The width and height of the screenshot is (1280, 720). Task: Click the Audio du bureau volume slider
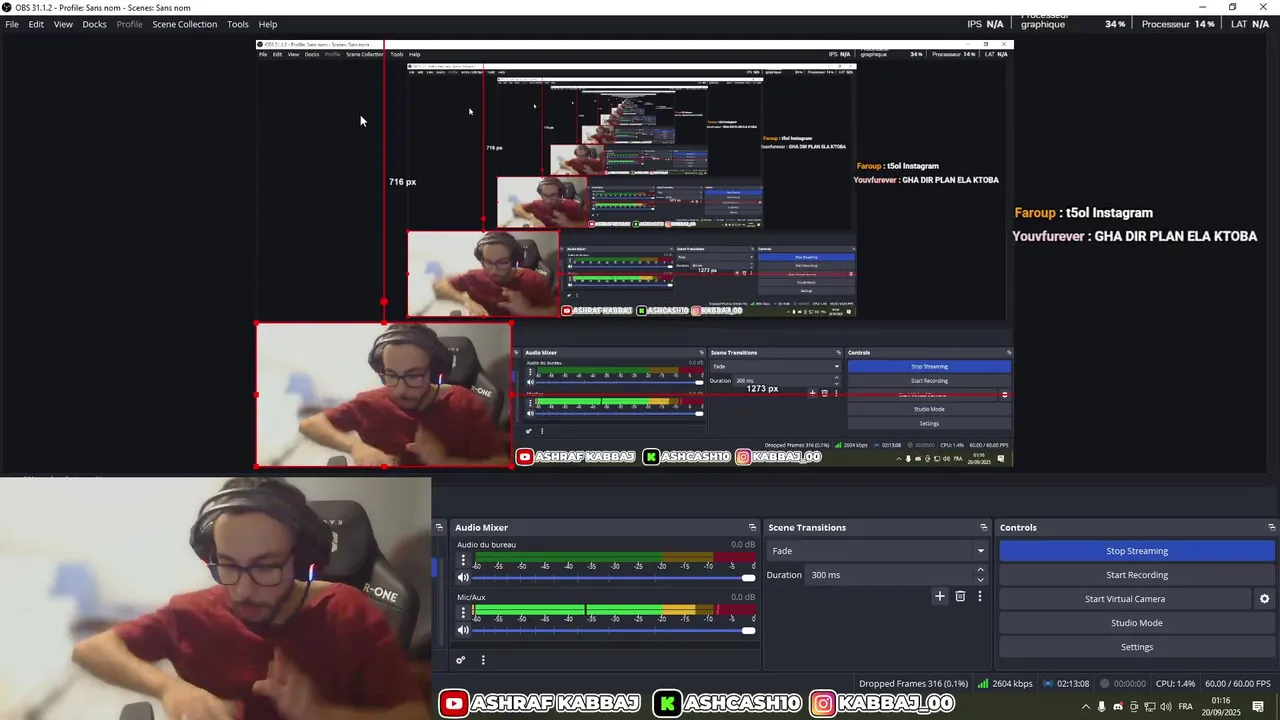(613, 578)
